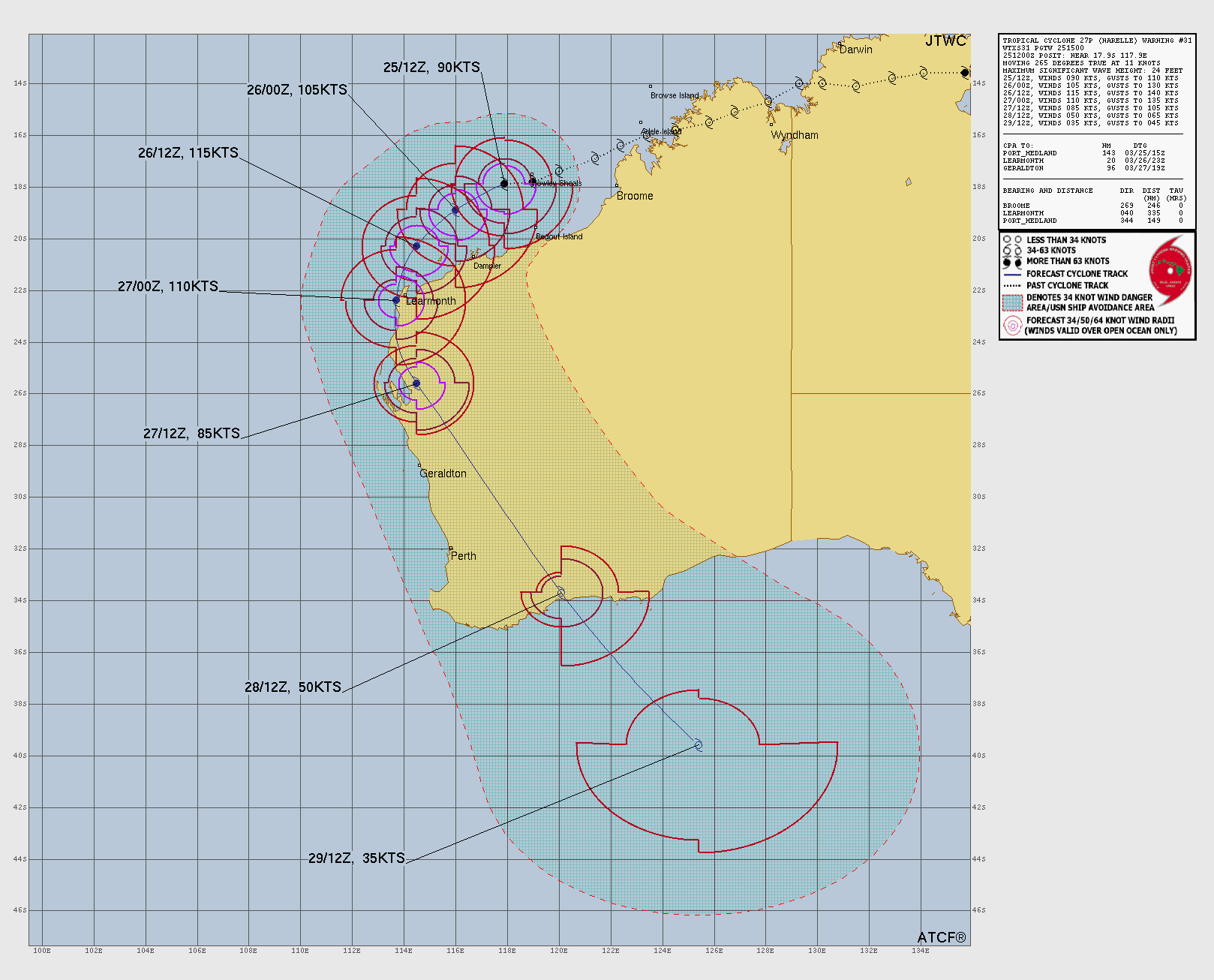Click the "27/12Z, 85KTS" forecast label
Viewport: 1214px width, 980px height.
(191, 434)
